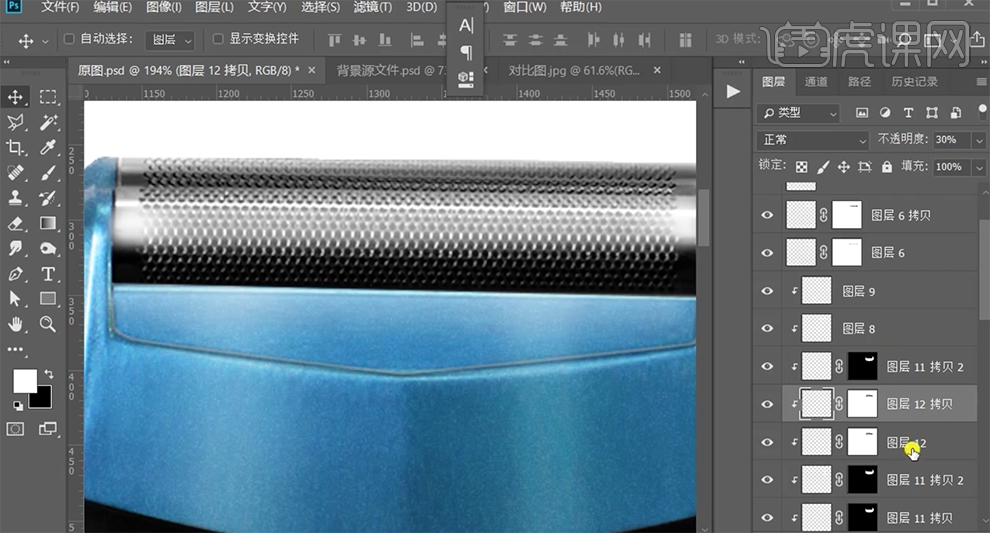Enable the Auto-Select checkbox

coord(69,39)
